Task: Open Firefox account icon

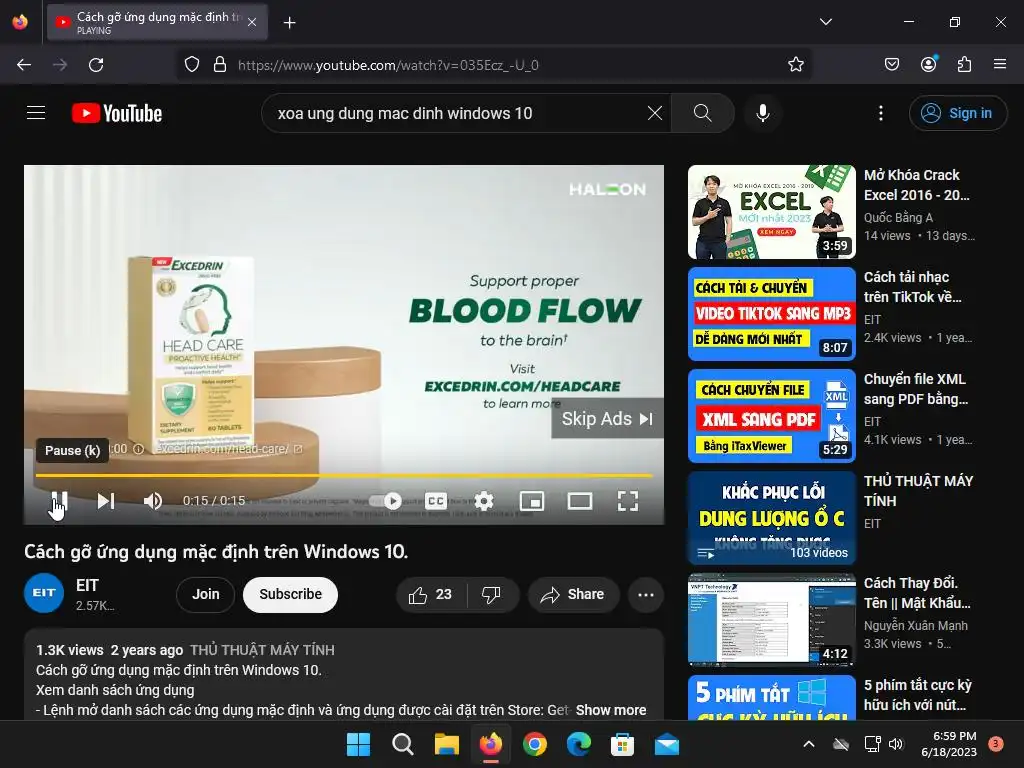Action: coord(928,65)
